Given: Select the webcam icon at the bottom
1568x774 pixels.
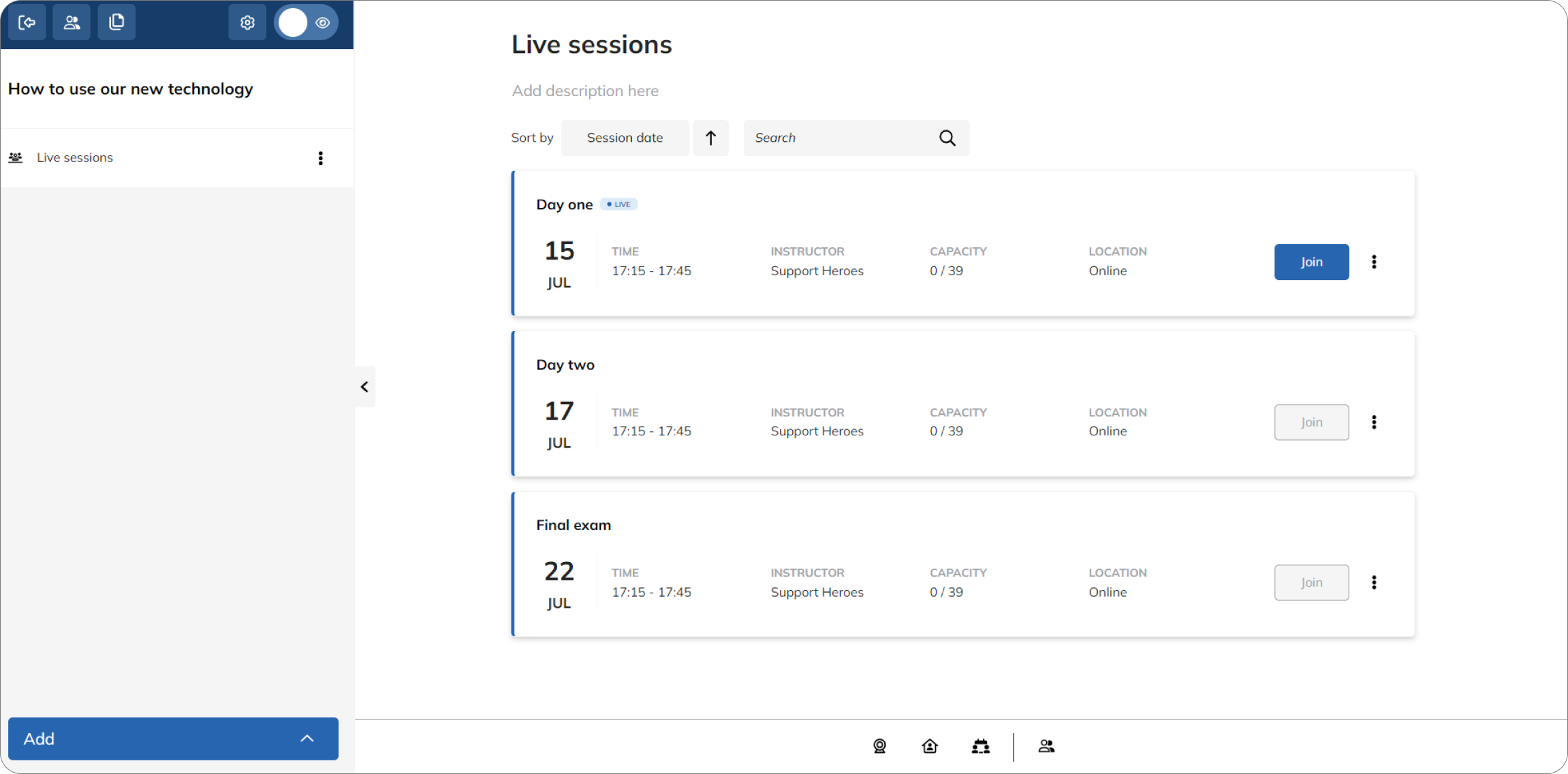Looking at the screenshot, I should point(879,746).
